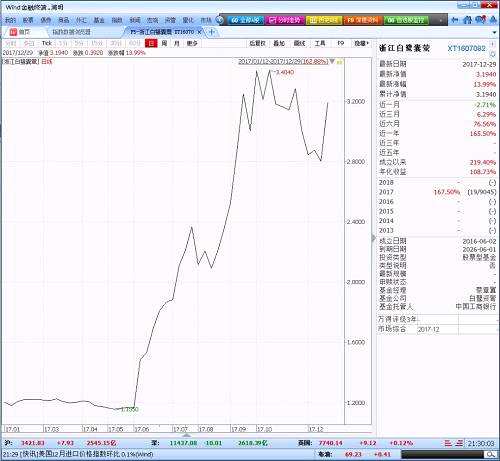
Task: Select the 30分 period button
Action: 116,43
